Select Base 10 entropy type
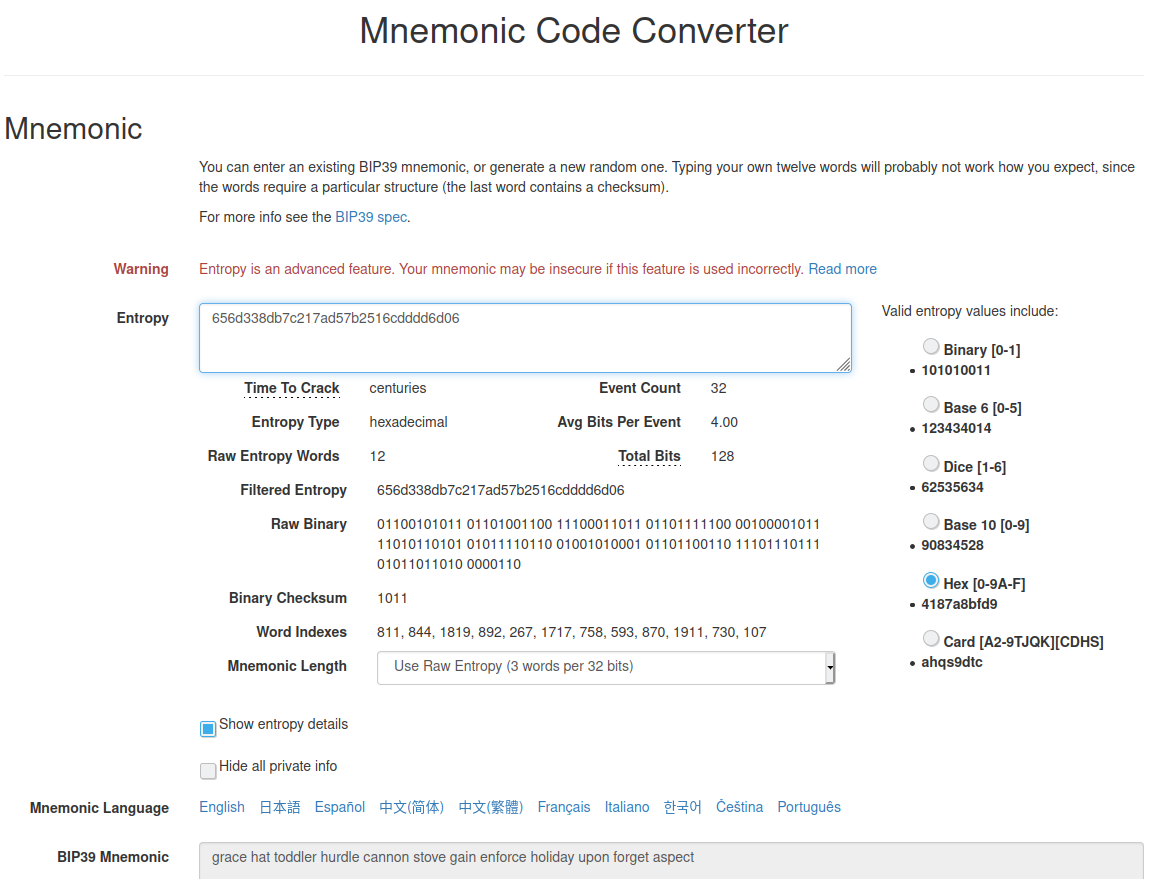The image size is (1154, 879). (x=931, y=521)
